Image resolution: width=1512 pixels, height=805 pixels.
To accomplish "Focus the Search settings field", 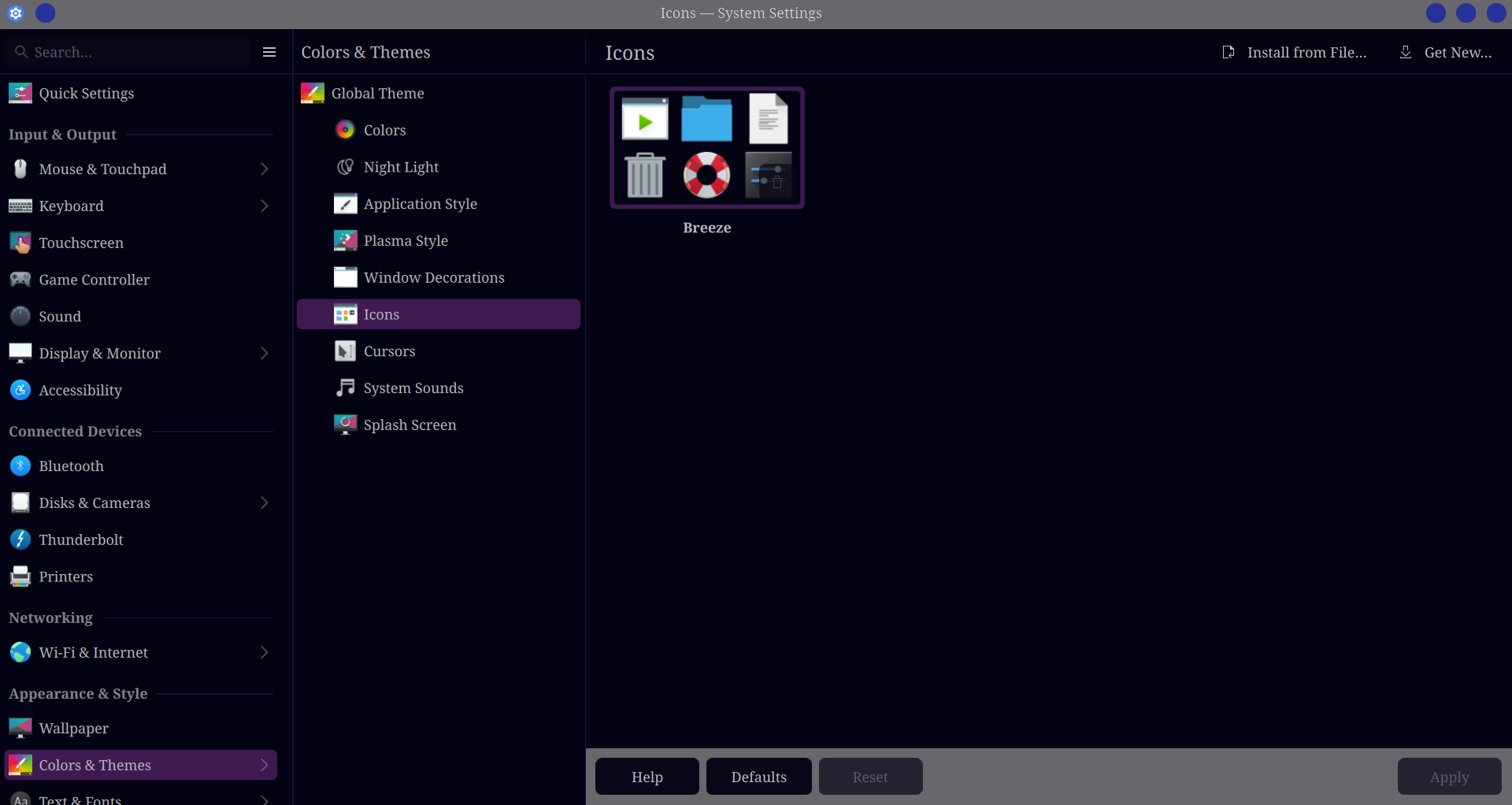I will [128, 52].
